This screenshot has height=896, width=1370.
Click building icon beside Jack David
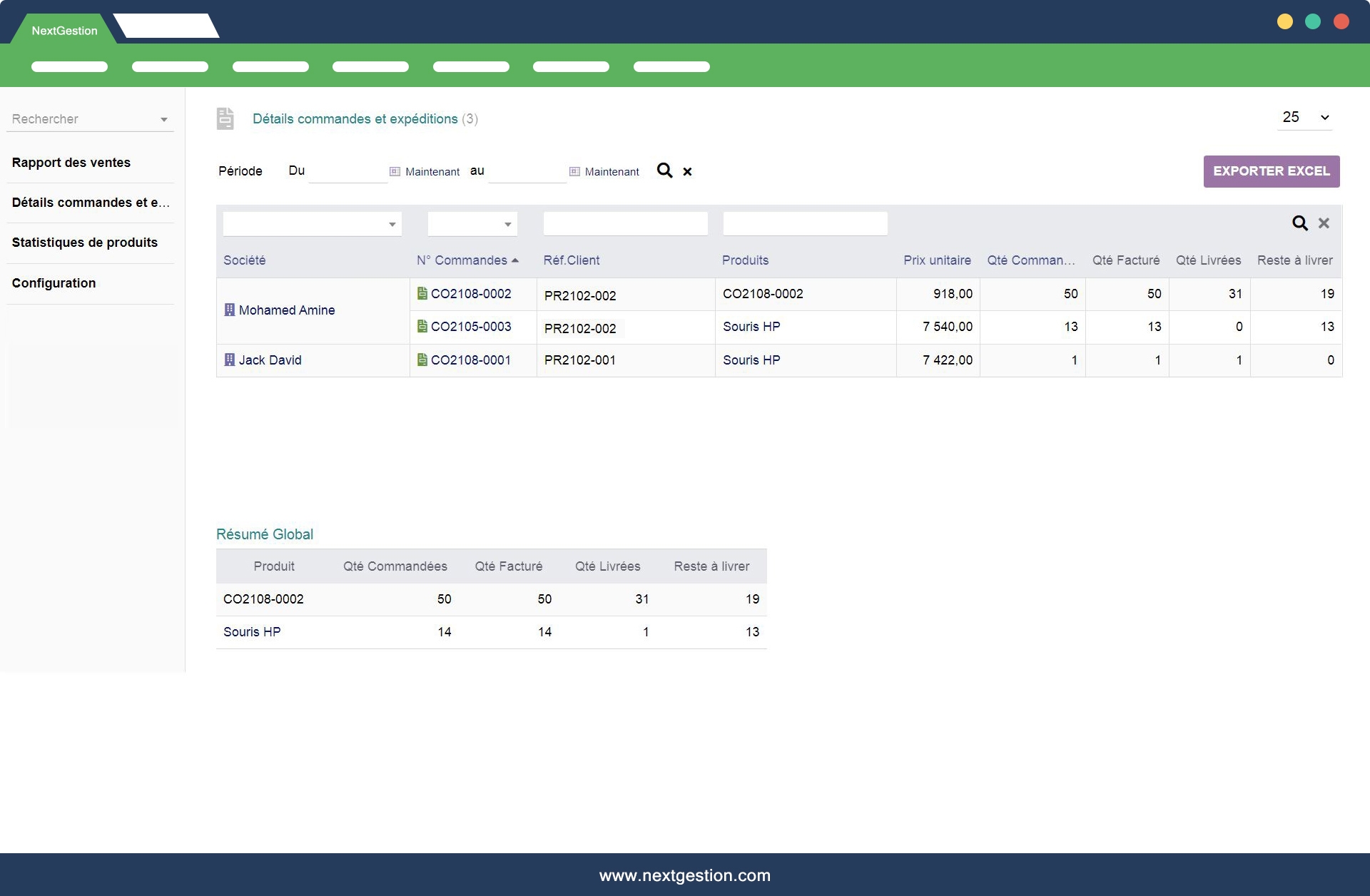[x=230, y=360]
